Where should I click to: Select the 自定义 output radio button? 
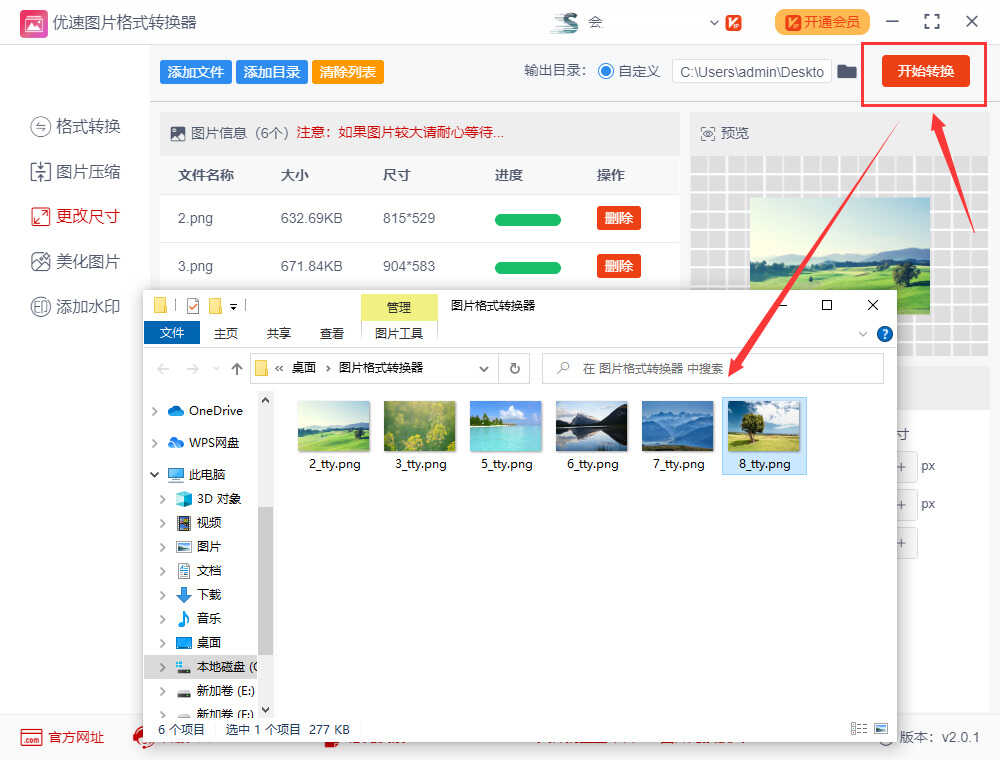click(x=606, y=71)
